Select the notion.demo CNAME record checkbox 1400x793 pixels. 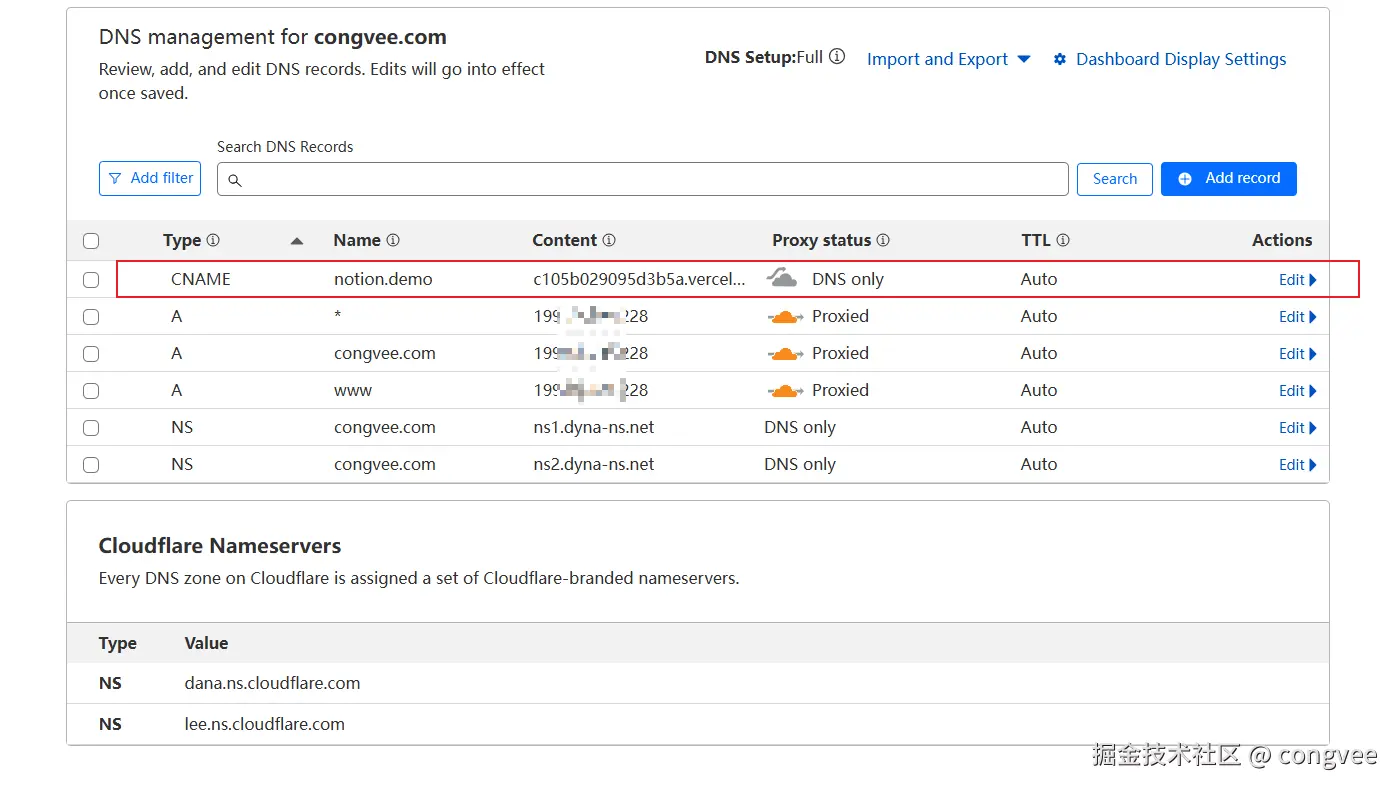(x=91, y=280)
